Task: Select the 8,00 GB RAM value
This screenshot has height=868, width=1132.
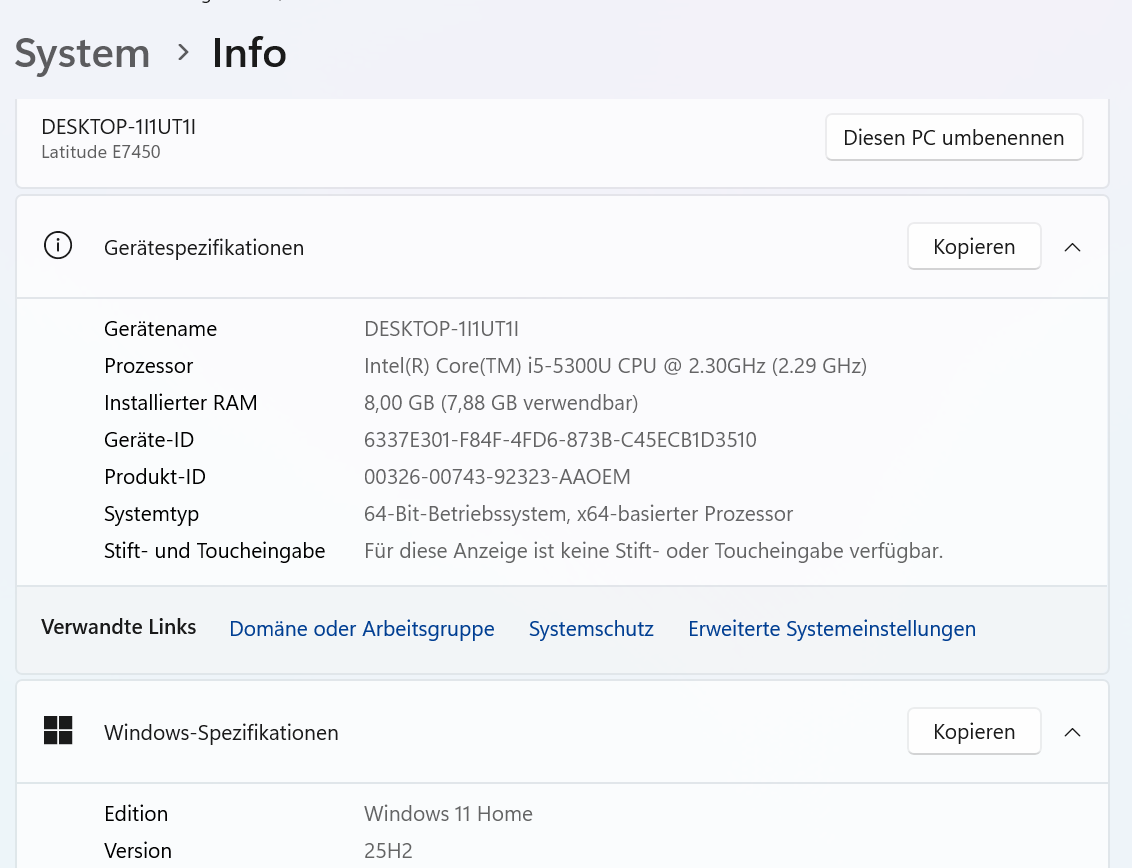Action: click(501, 402)
